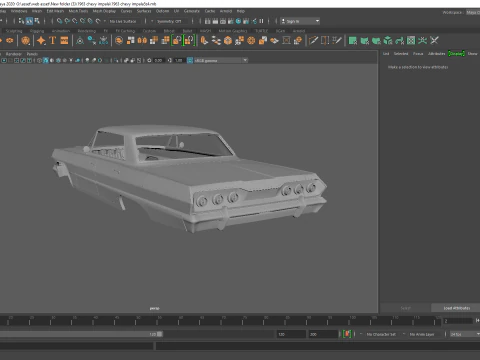This screenshot has width=480, height=360.
Task: Toggle the viewport gamma color management icon
Action: click(x=190, y=60)
